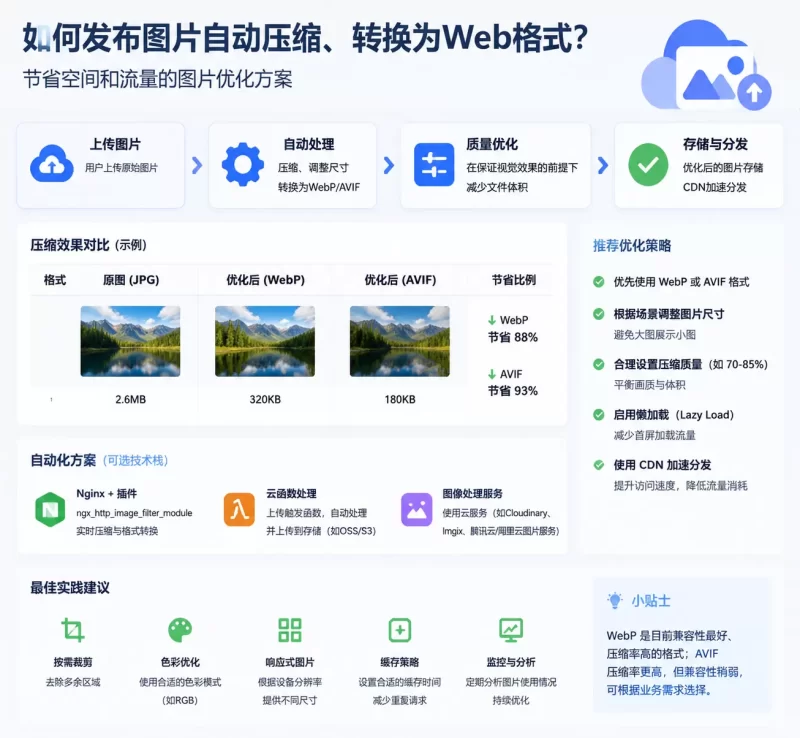The height and width of the screenshot is (738, 800).
Task: Click the crop icon above 按需裁剪
Action: (x=73, y=630)
